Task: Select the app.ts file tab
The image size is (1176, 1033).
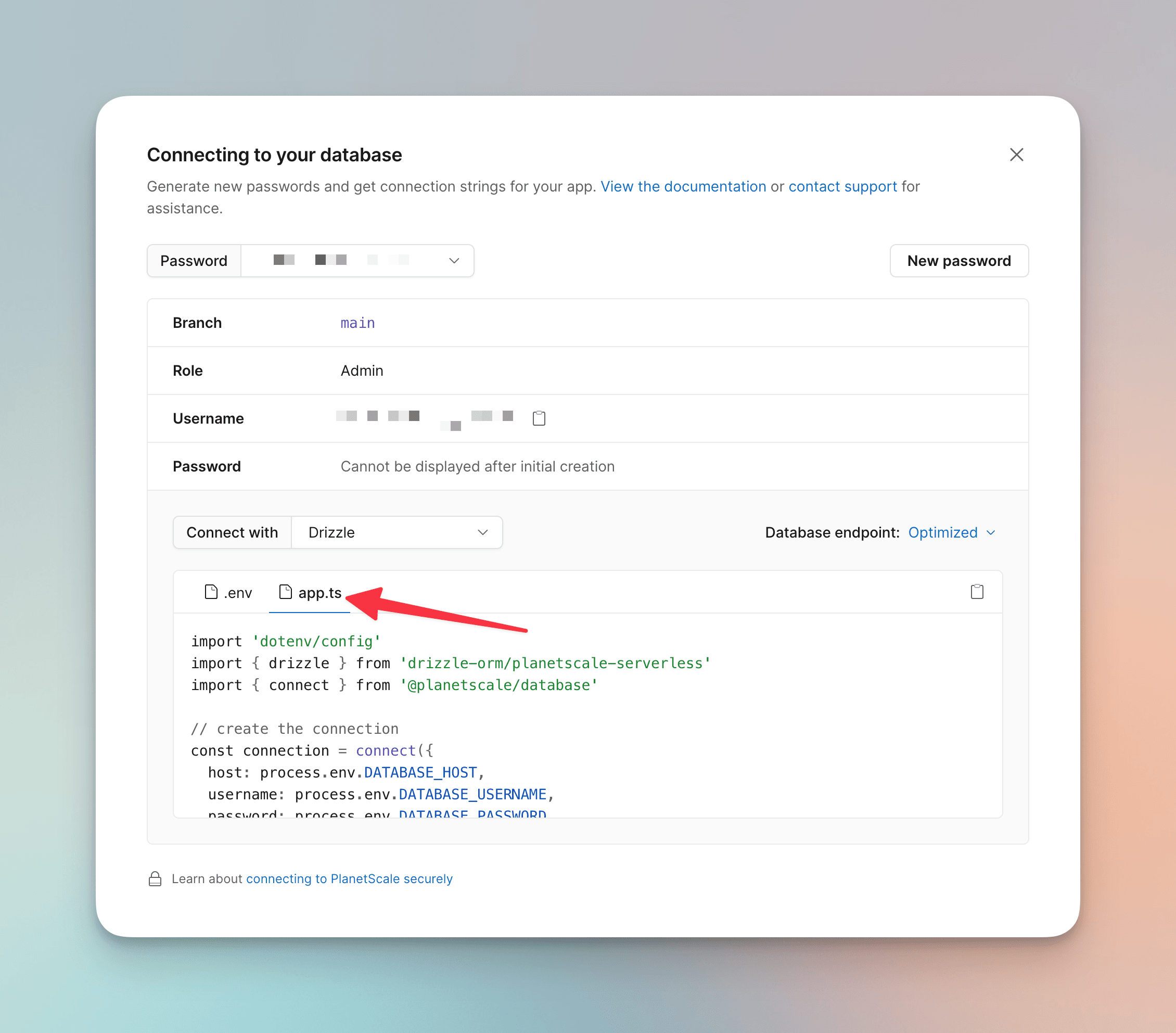Action: [x=310, y=593]
